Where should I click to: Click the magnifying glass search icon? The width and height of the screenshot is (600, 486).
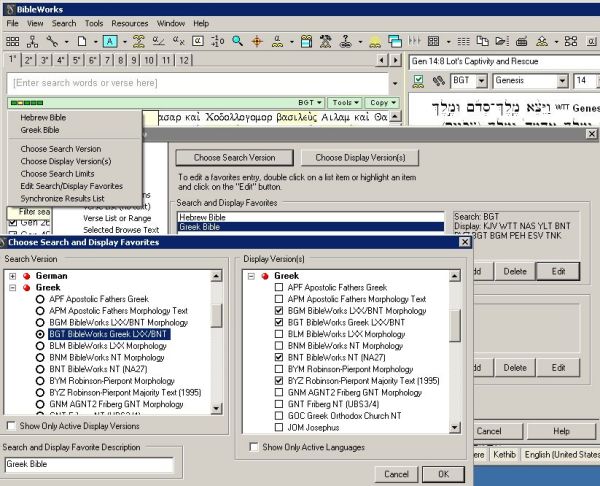click(x=238, y=41)
